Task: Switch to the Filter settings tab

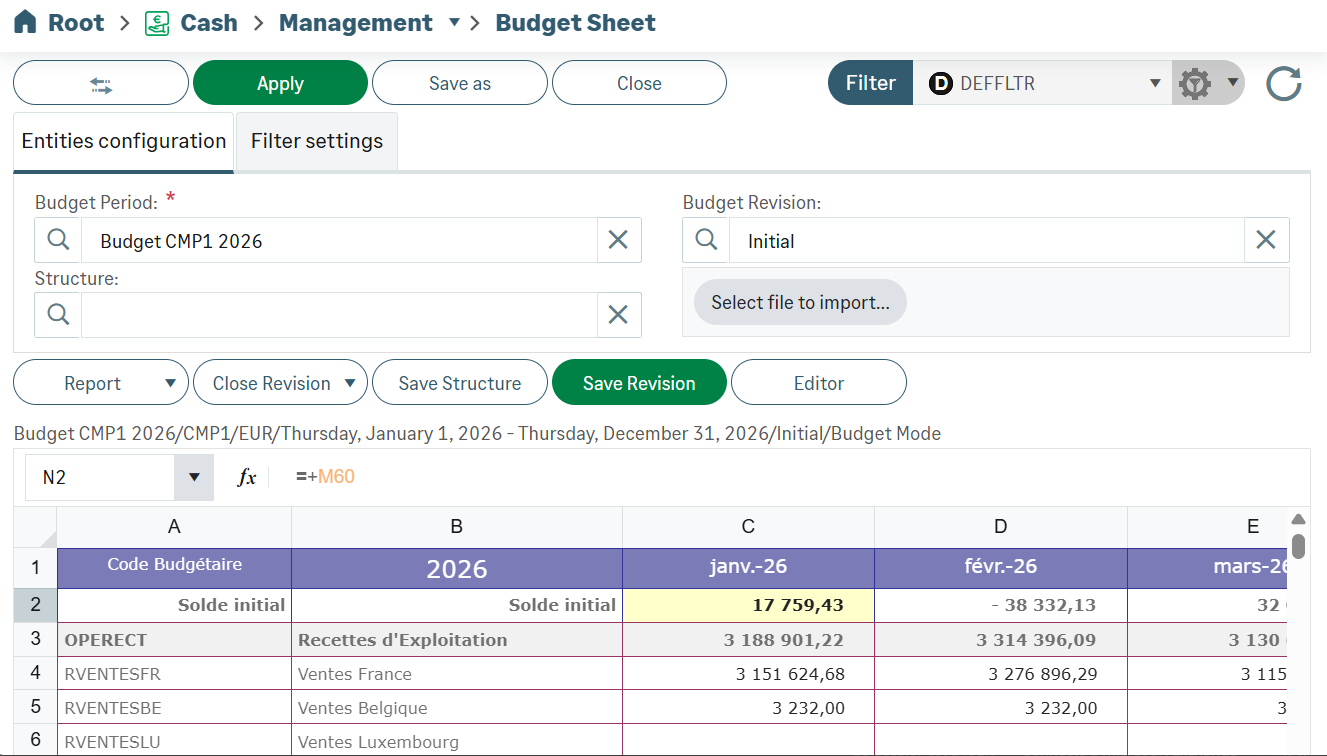Action: coord(316,141)
